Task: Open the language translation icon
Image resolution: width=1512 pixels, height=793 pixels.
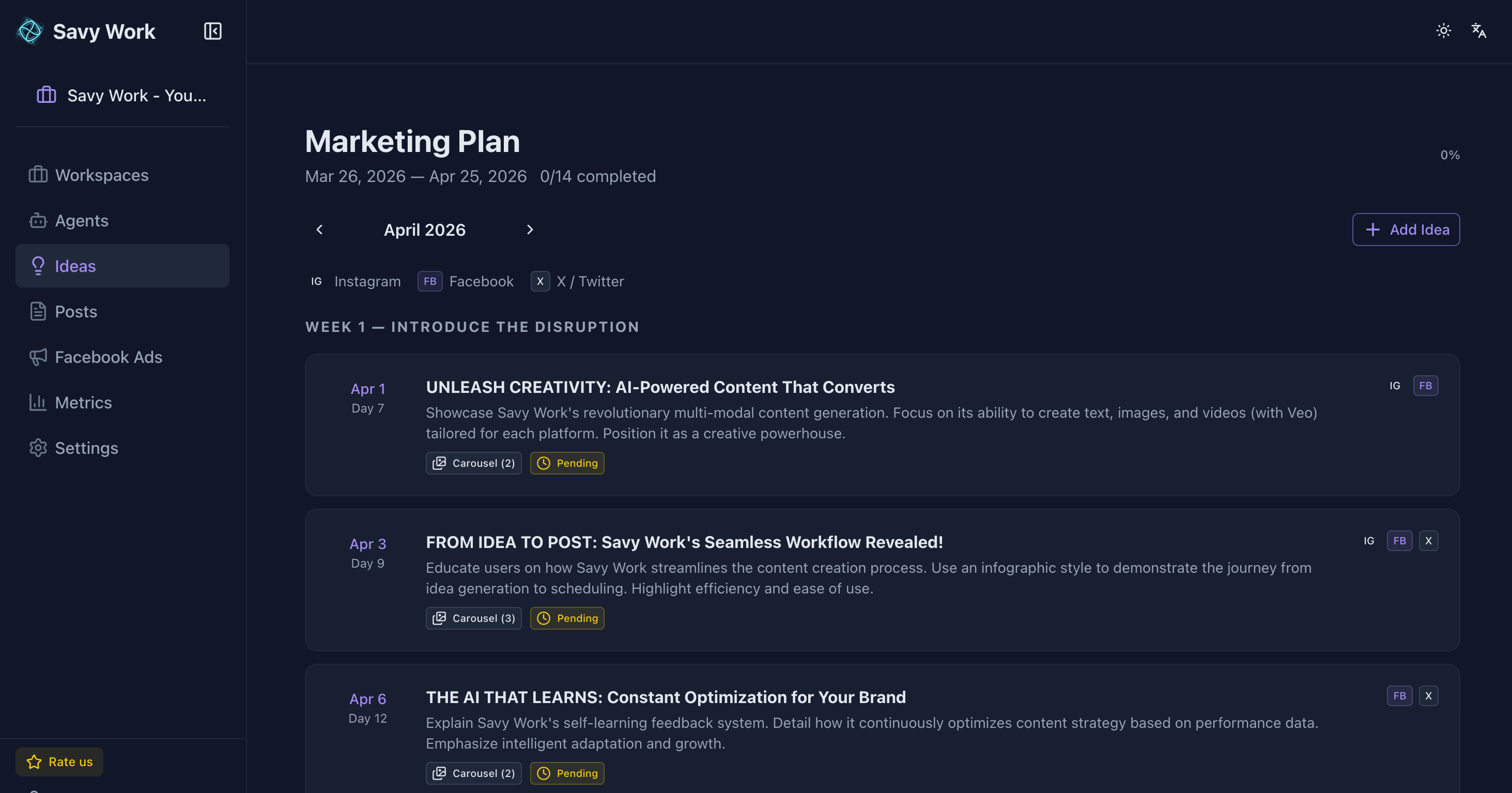Action: coord(1478,30)
